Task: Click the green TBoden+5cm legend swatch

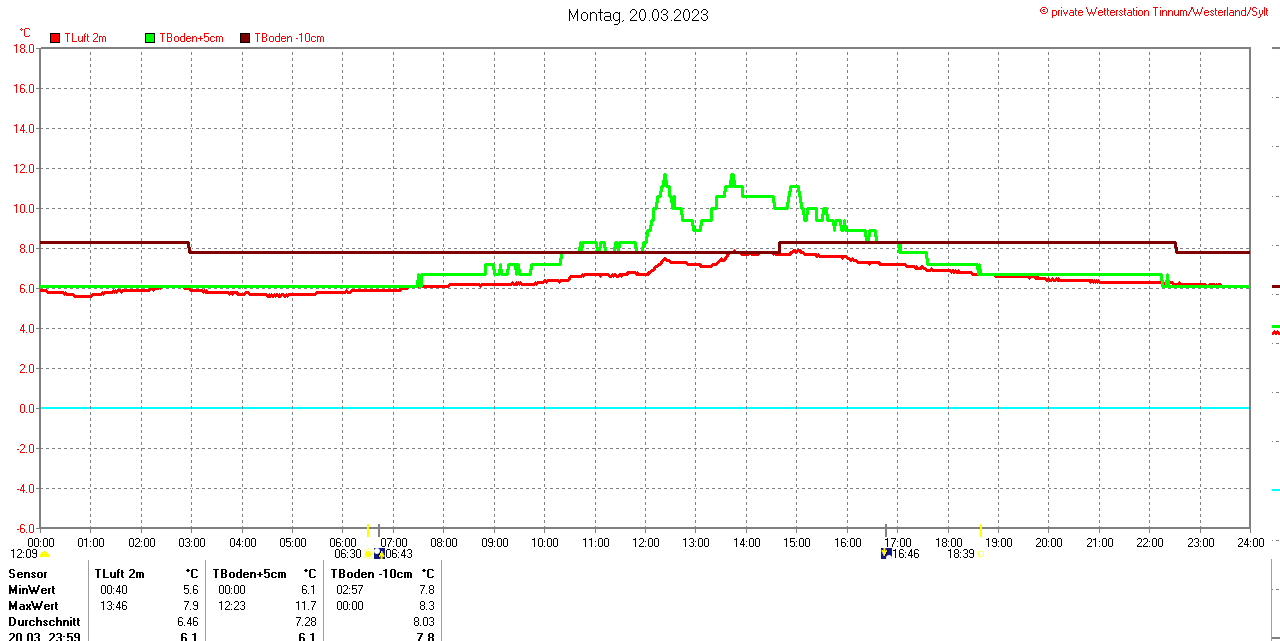Action: tap(150, 38)
